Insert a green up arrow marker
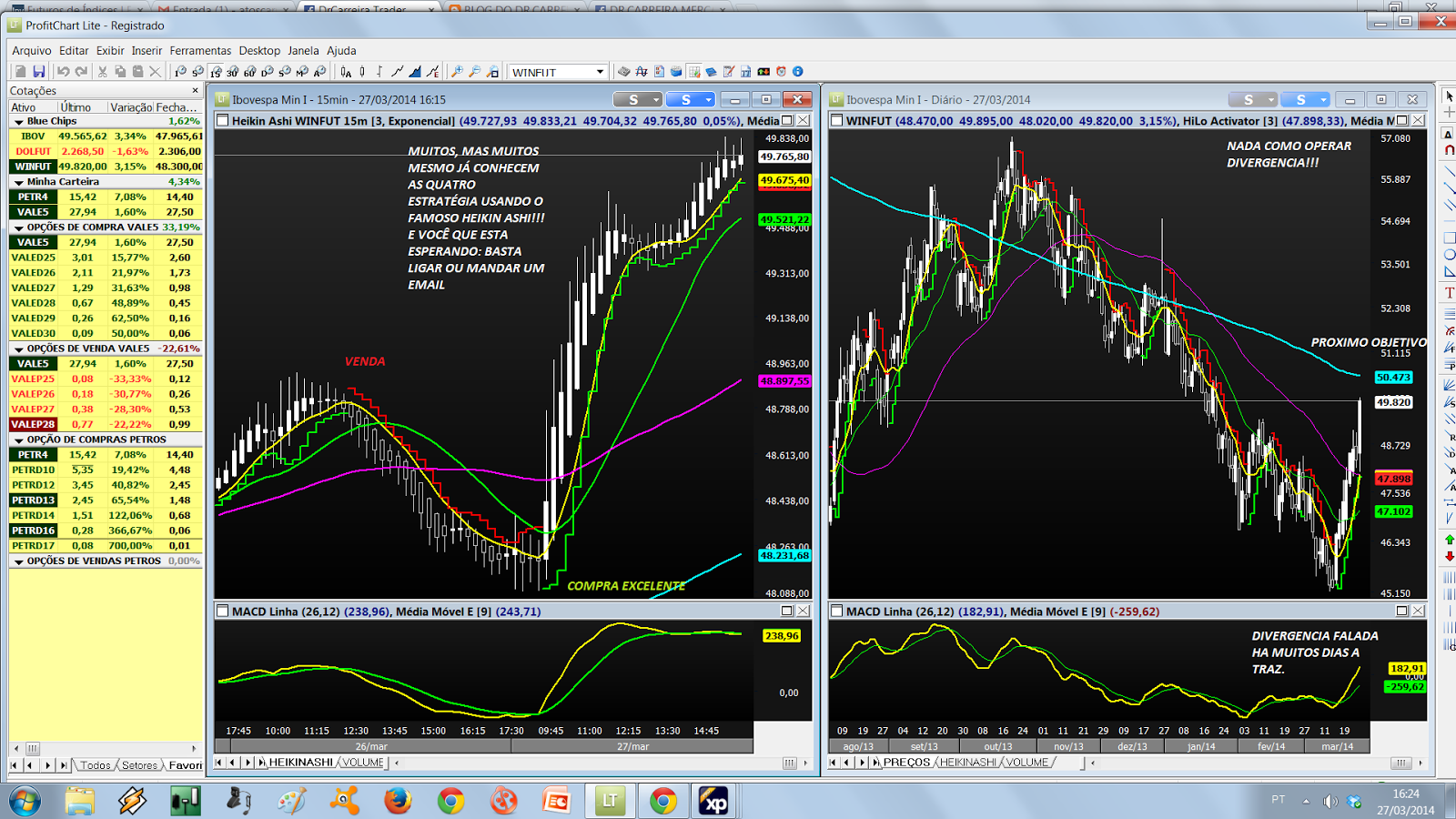The image size is (1456, 819). tap(1449, 540)
